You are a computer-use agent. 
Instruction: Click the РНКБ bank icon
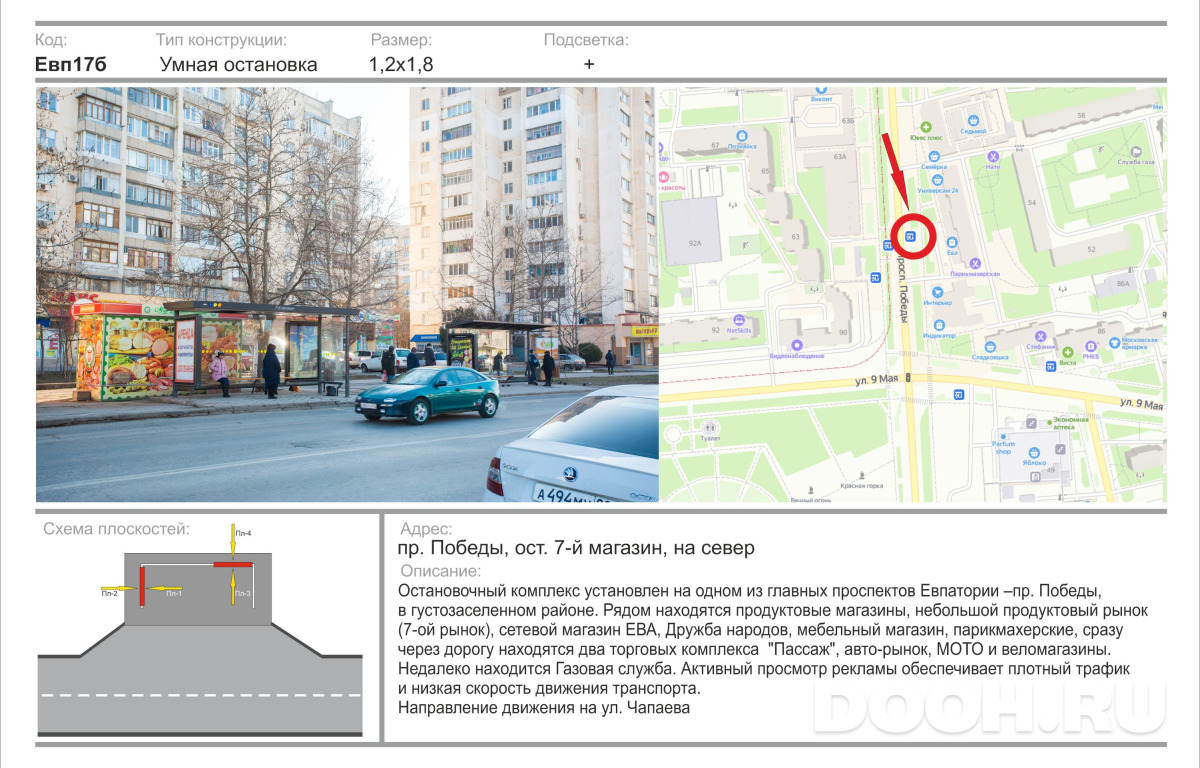pos(1091,346)
